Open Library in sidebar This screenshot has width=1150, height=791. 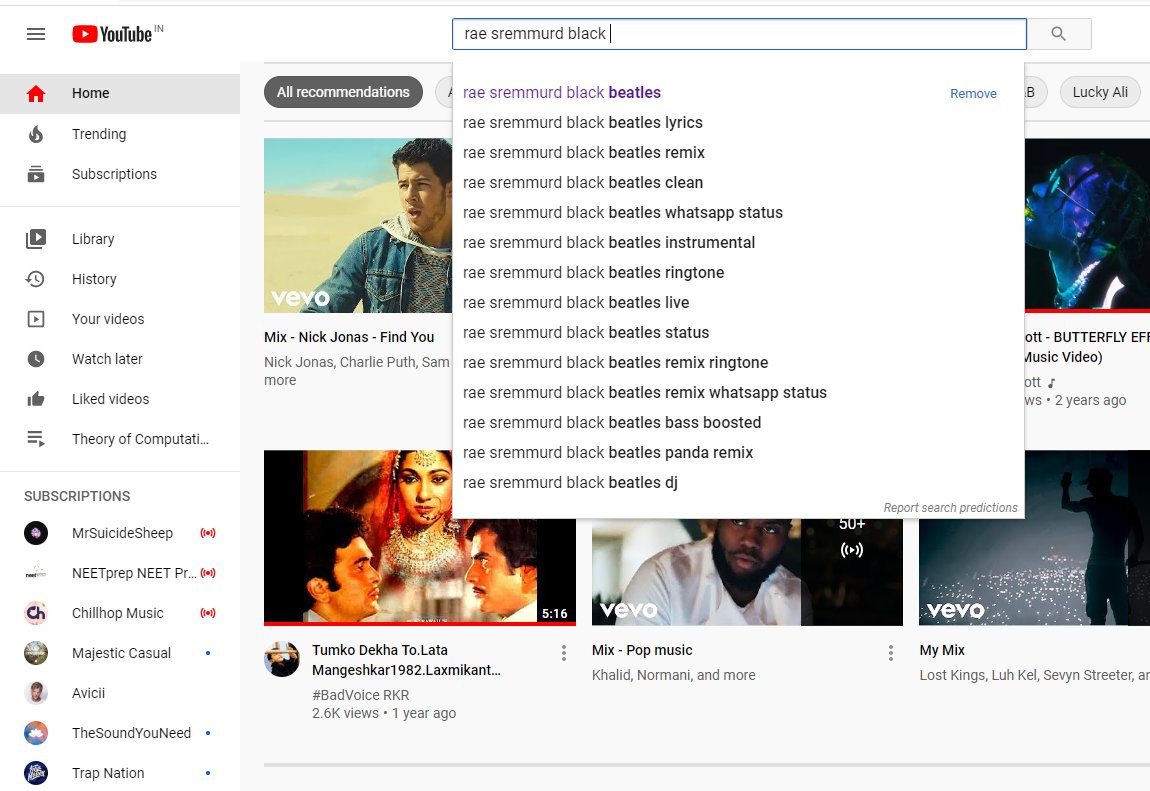pyautogui.click(x=120, y=239)
